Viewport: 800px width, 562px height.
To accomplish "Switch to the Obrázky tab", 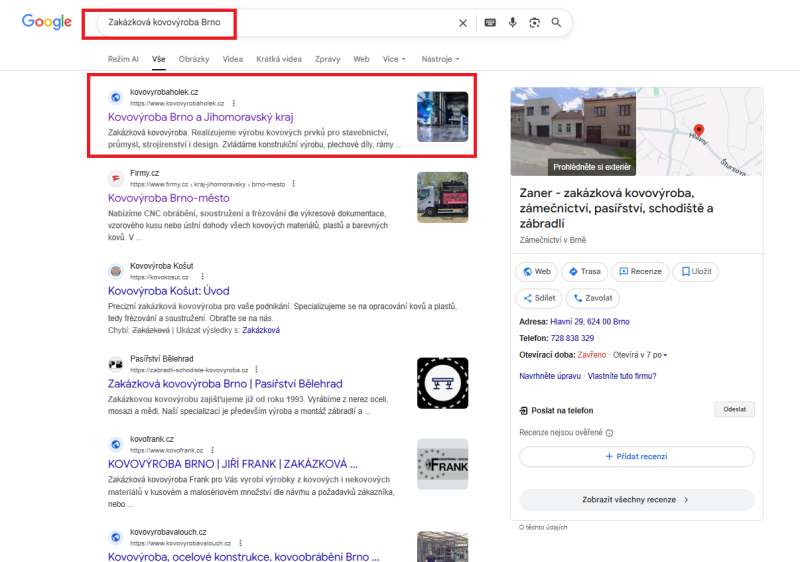I will click(194, 59).
